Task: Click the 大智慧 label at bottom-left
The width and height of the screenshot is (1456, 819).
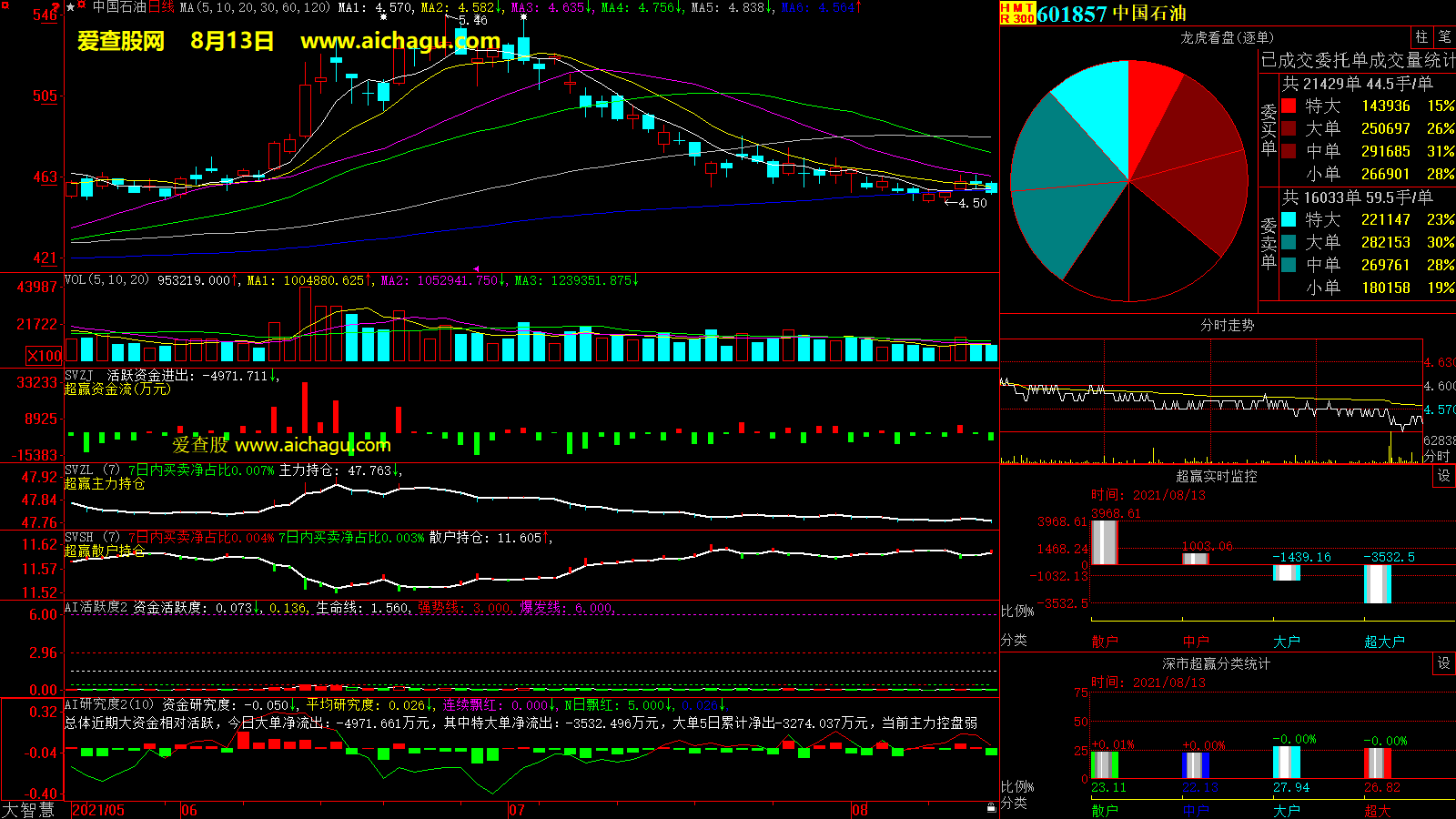Action: click(28, 809)
